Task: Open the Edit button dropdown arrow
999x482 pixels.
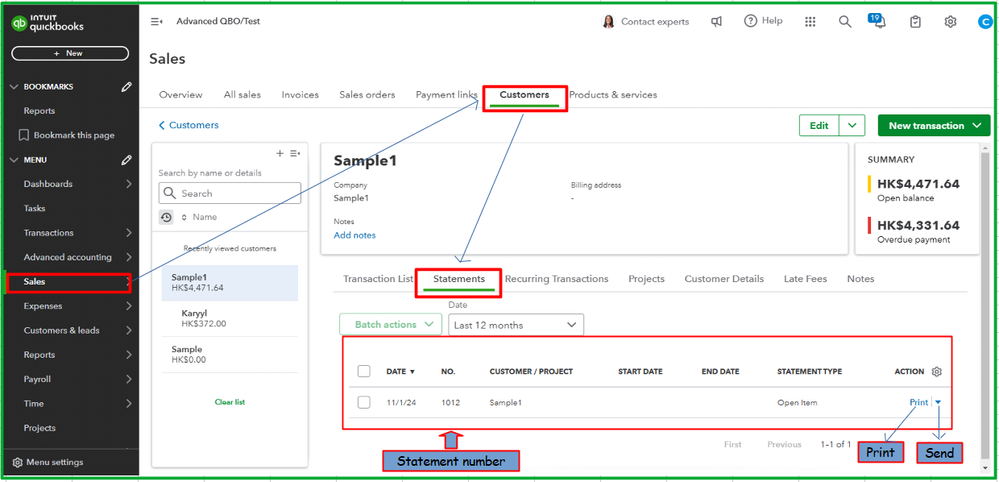Action: click(852, 125)
